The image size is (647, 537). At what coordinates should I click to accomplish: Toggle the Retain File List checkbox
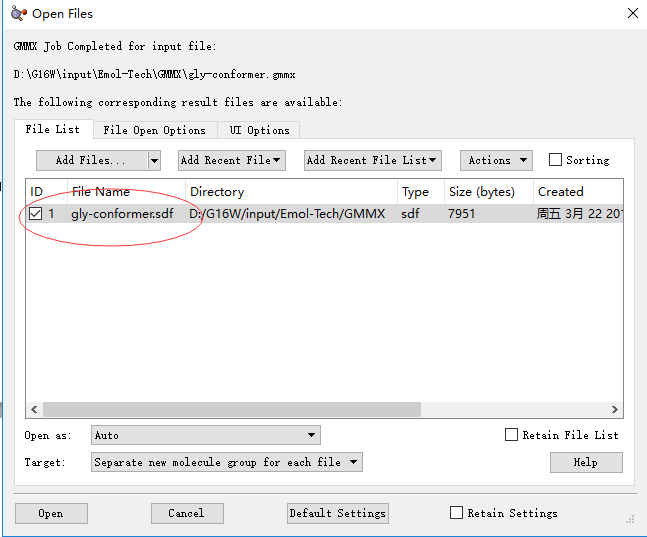tap(512, 435)
